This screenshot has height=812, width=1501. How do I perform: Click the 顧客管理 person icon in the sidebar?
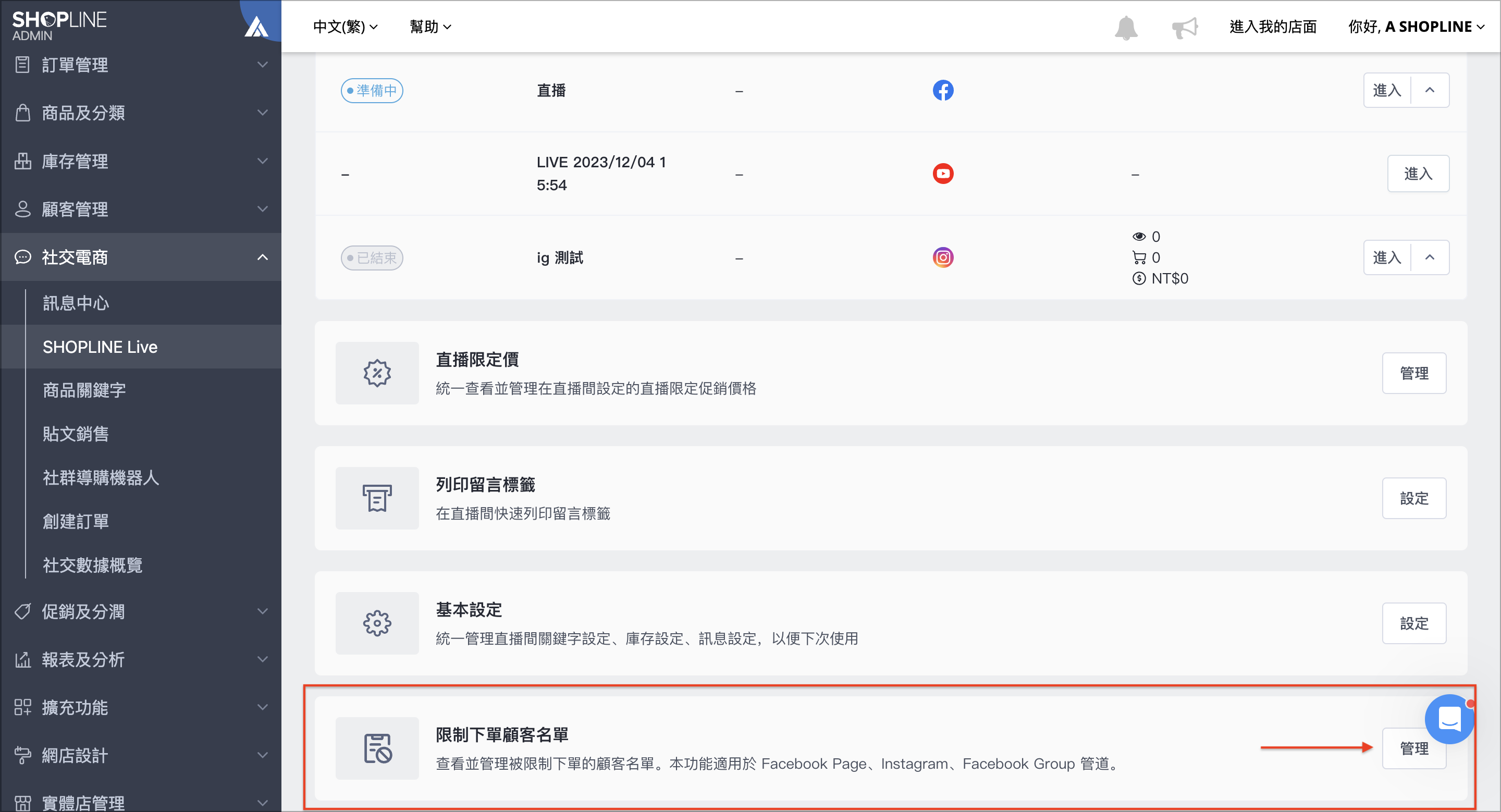coord(22,209)
